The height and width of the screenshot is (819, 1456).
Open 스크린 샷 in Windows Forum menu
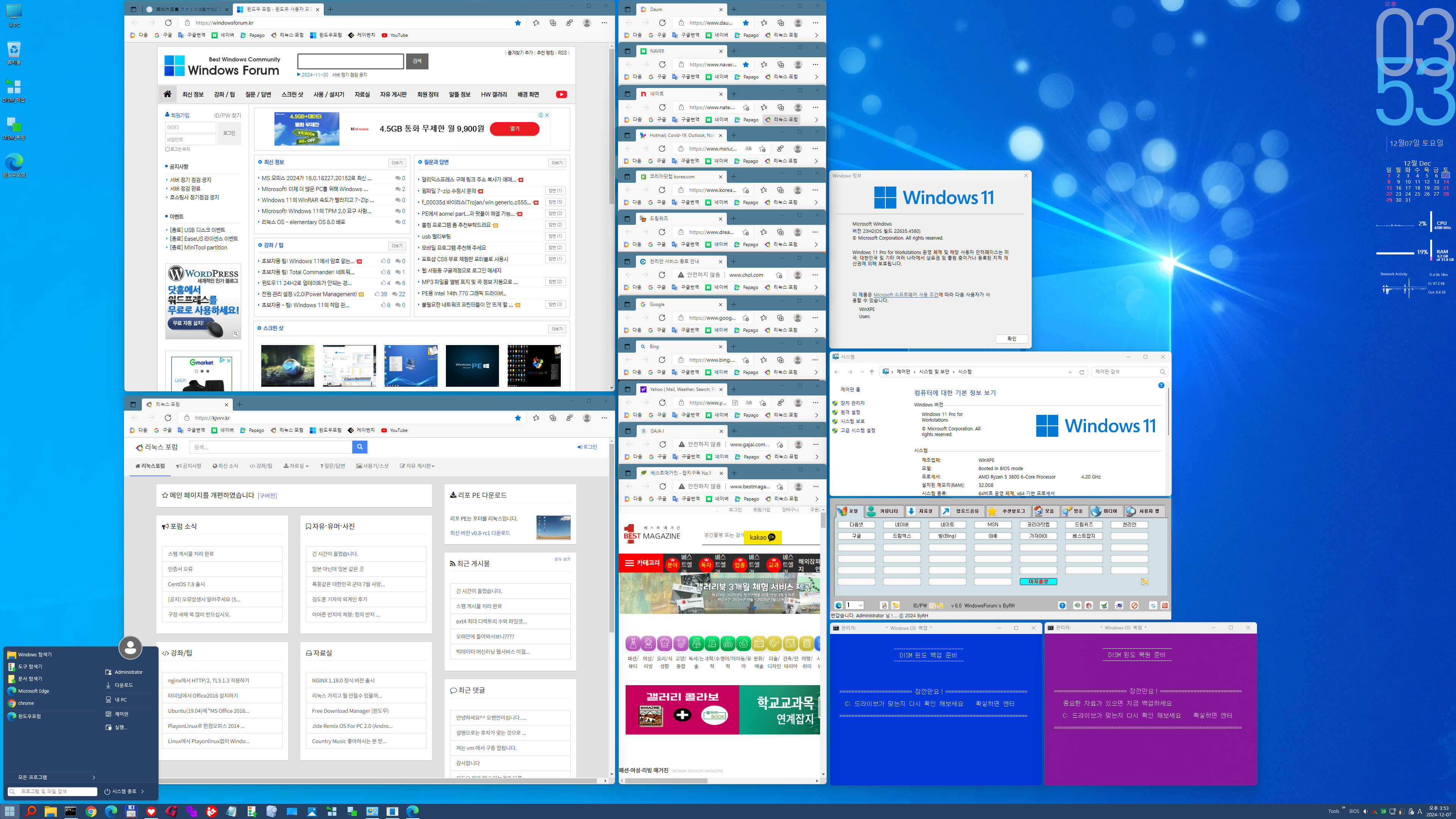coord(292,94)
